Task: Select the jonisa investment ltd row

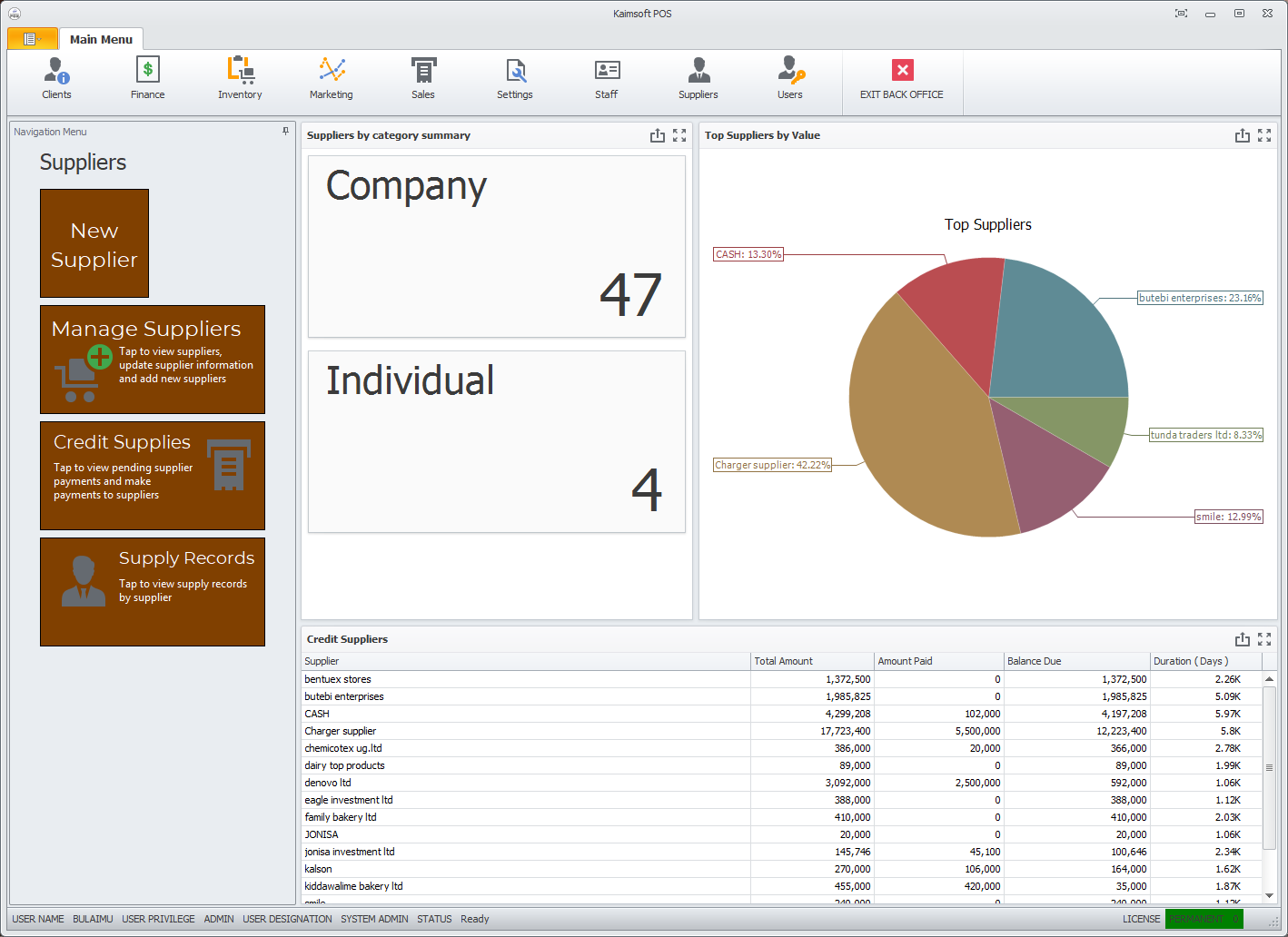Action: coord(781,852)
